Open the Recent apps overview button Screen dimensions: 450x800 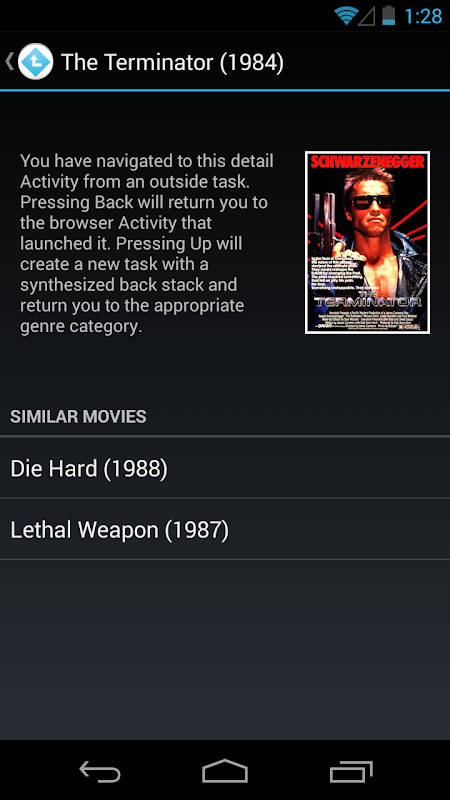(x=351, y=771)
